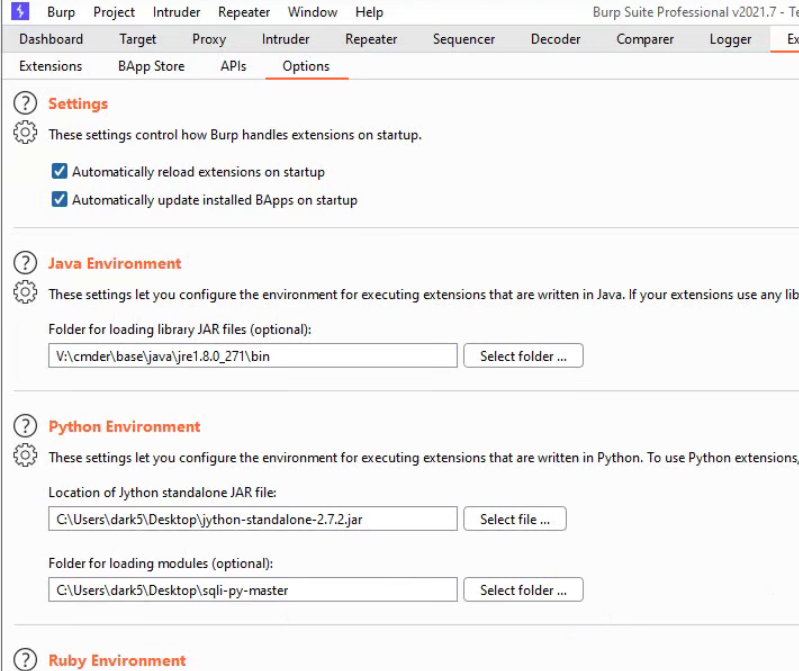Open help for the Settings section

click(x=25, y=103)
